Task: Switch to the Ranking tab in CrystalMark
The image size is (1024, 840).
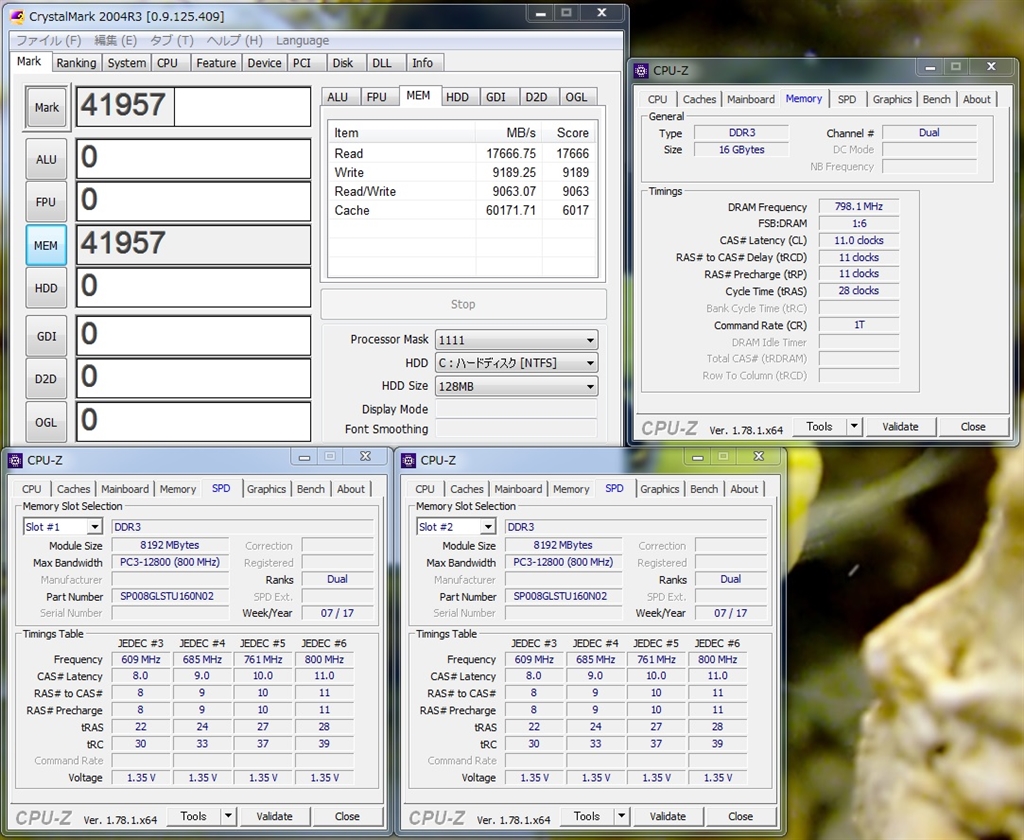Action: point(76,63)
